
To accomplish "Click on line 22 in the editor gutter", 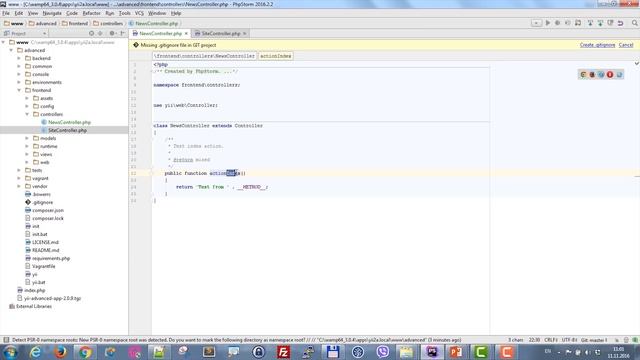I will (134, 173).
